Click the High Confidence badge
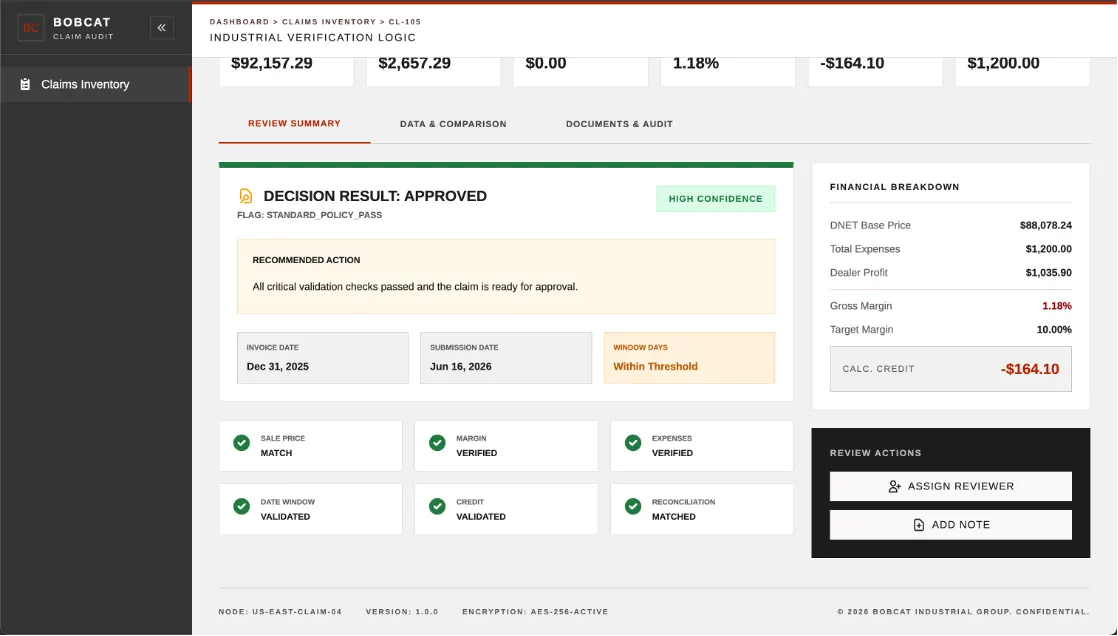 pos(715,199)
